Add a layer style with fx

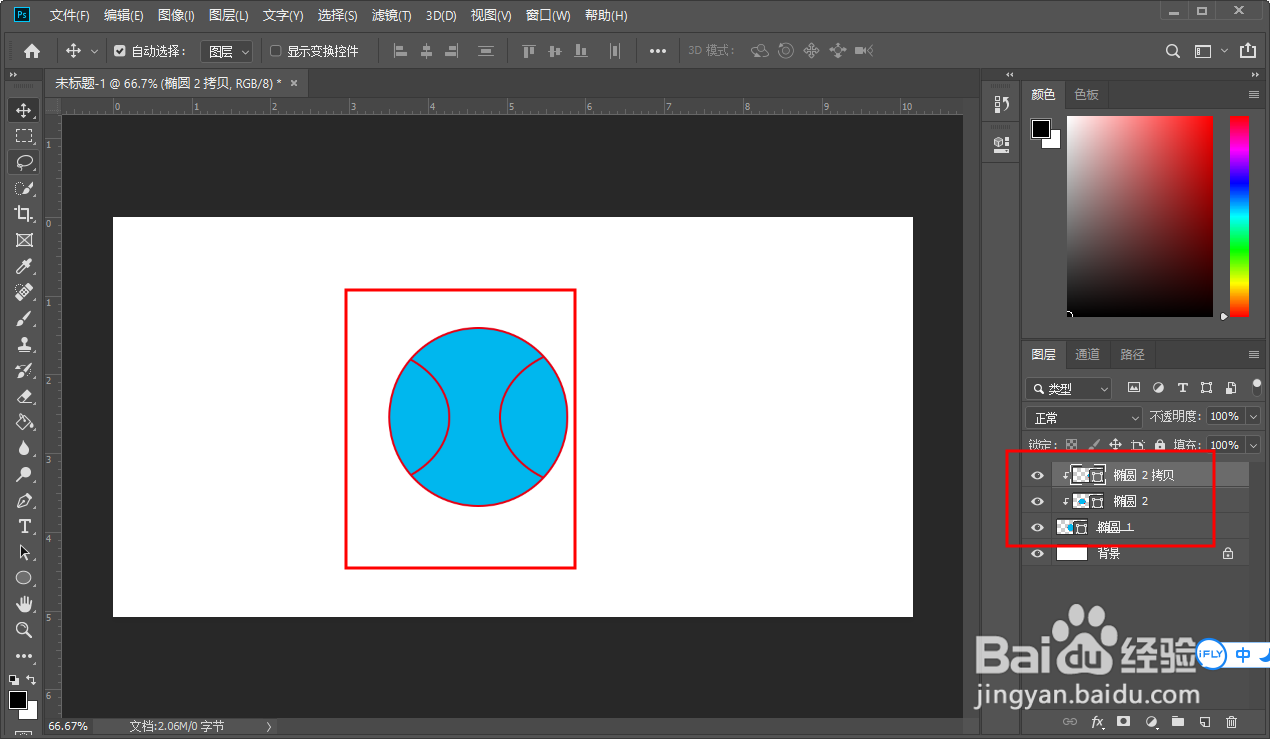1097,721
